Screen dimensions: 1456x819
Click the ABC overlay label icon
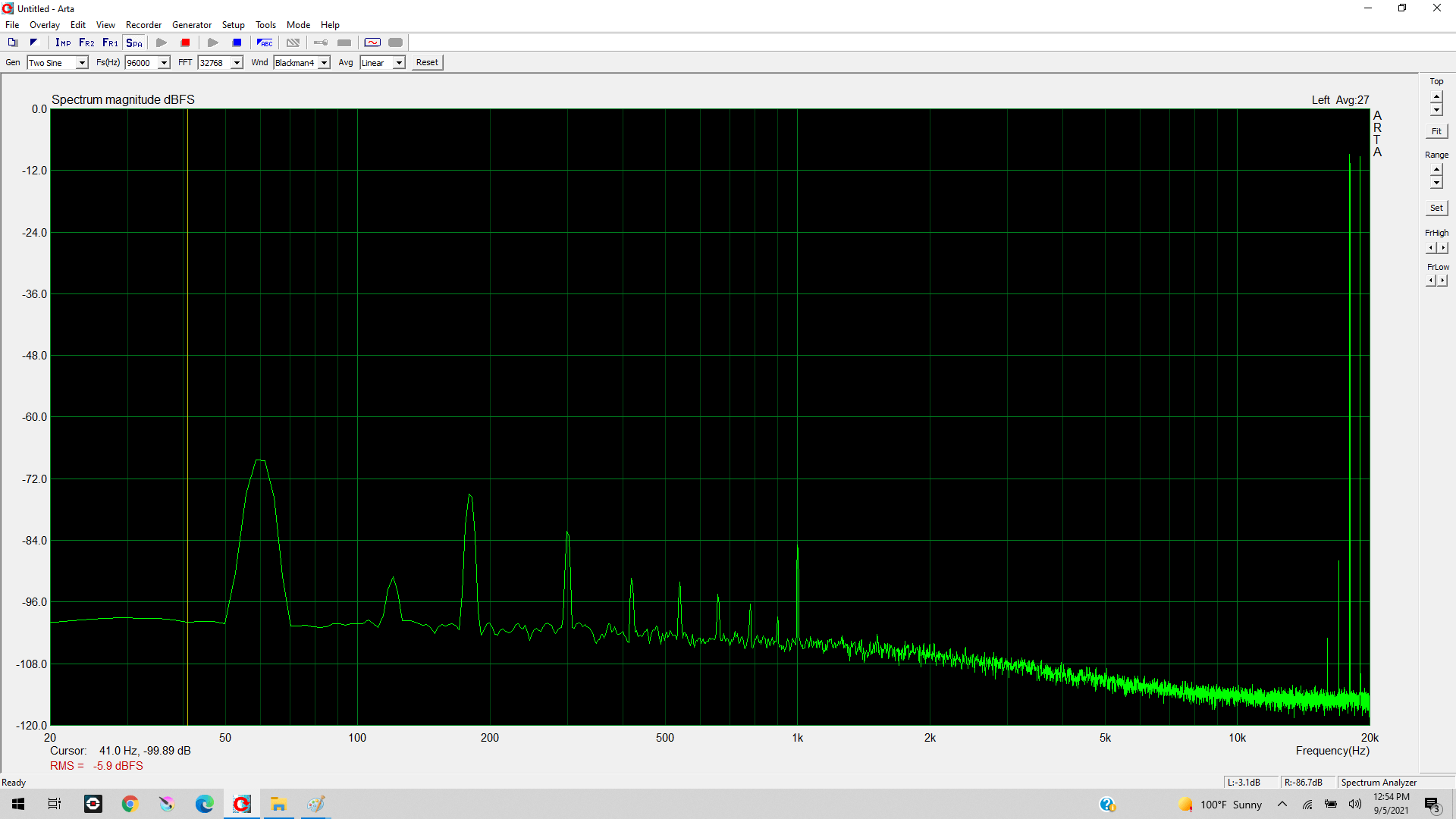(x=265, y=42)
